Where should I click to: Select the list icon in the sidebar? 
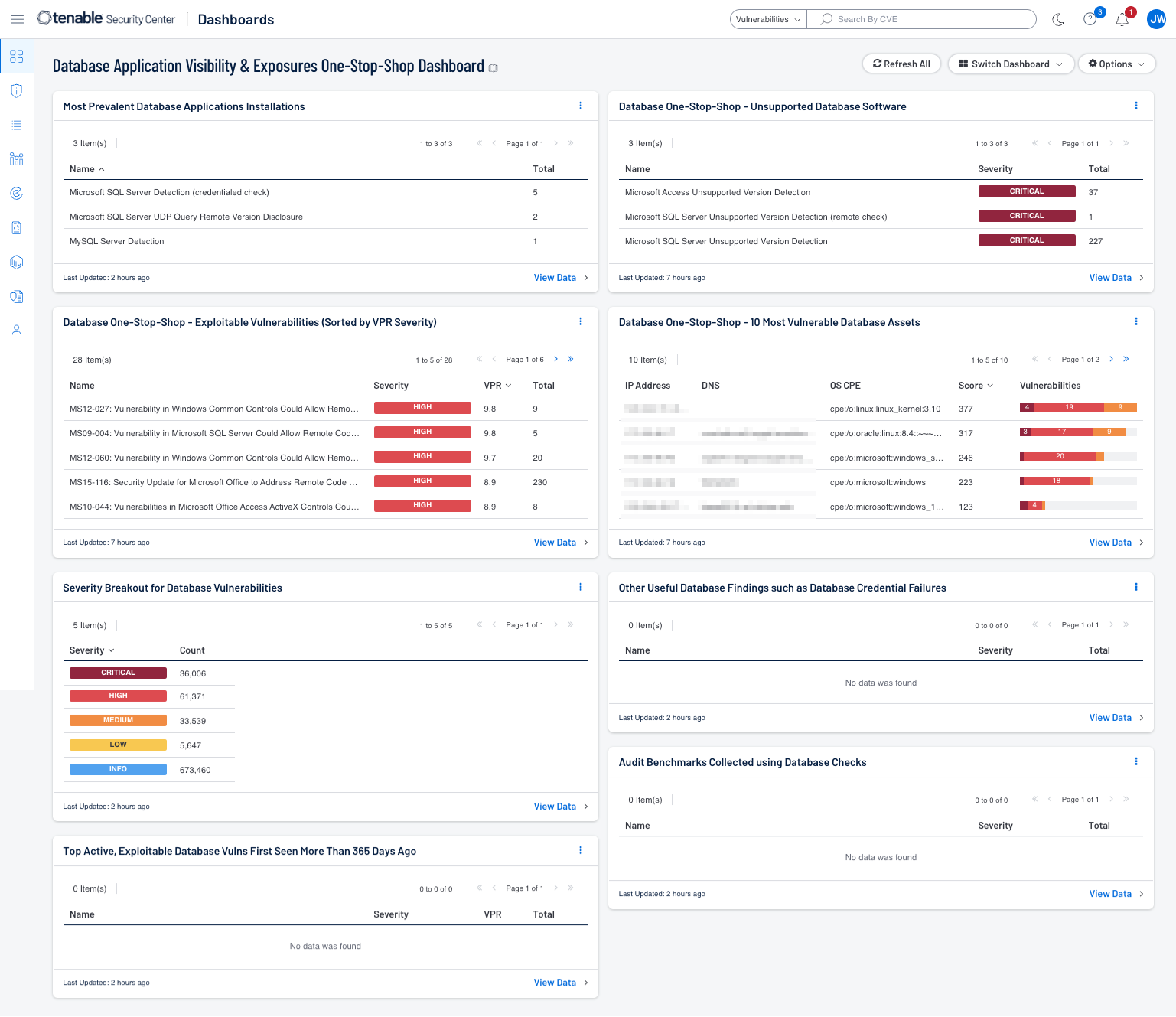point(16,125)
